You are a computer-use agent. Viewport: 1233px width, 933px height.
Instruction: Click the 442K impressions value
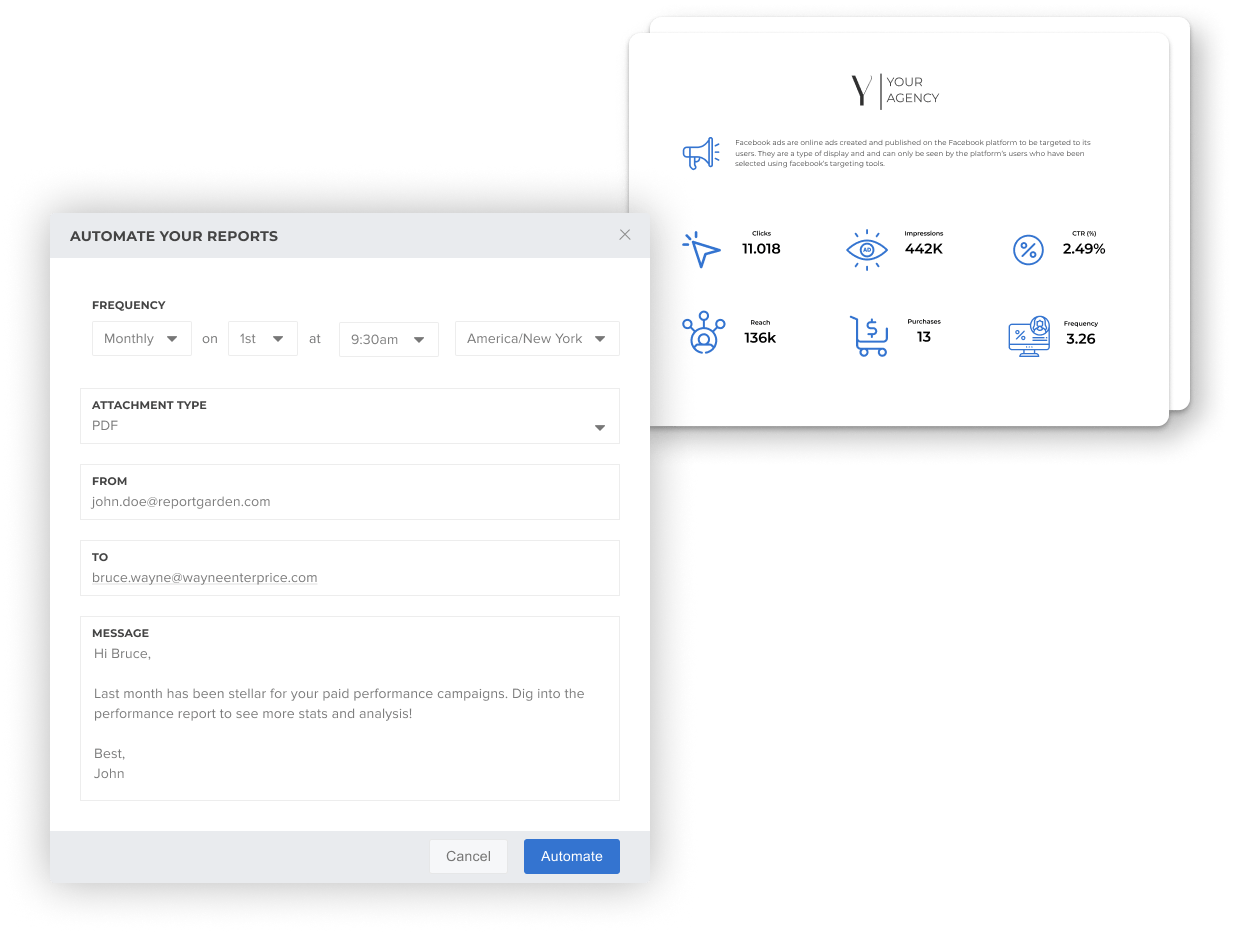924,249
